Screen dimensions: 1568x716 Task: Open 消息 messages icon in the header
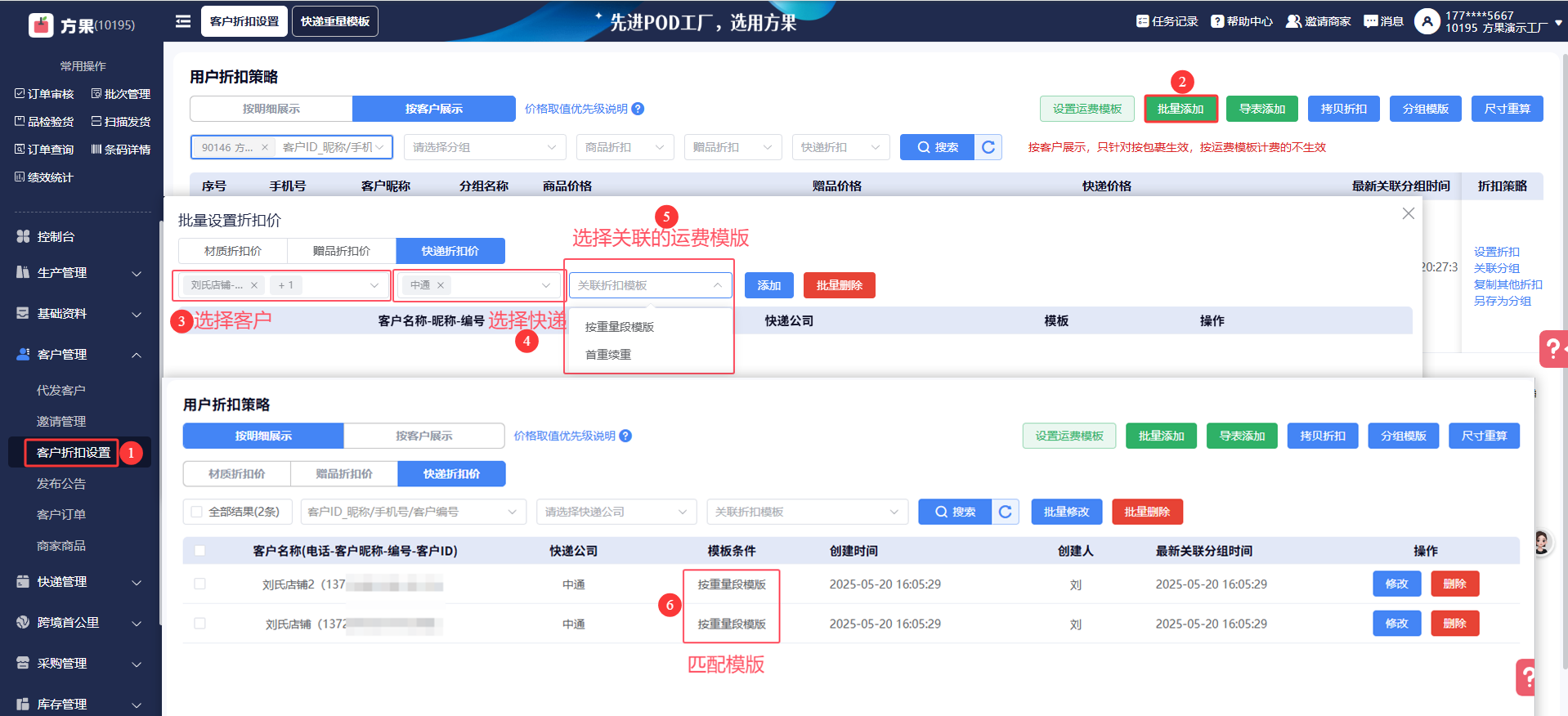pyautogui.click(x=1371, y=21)
